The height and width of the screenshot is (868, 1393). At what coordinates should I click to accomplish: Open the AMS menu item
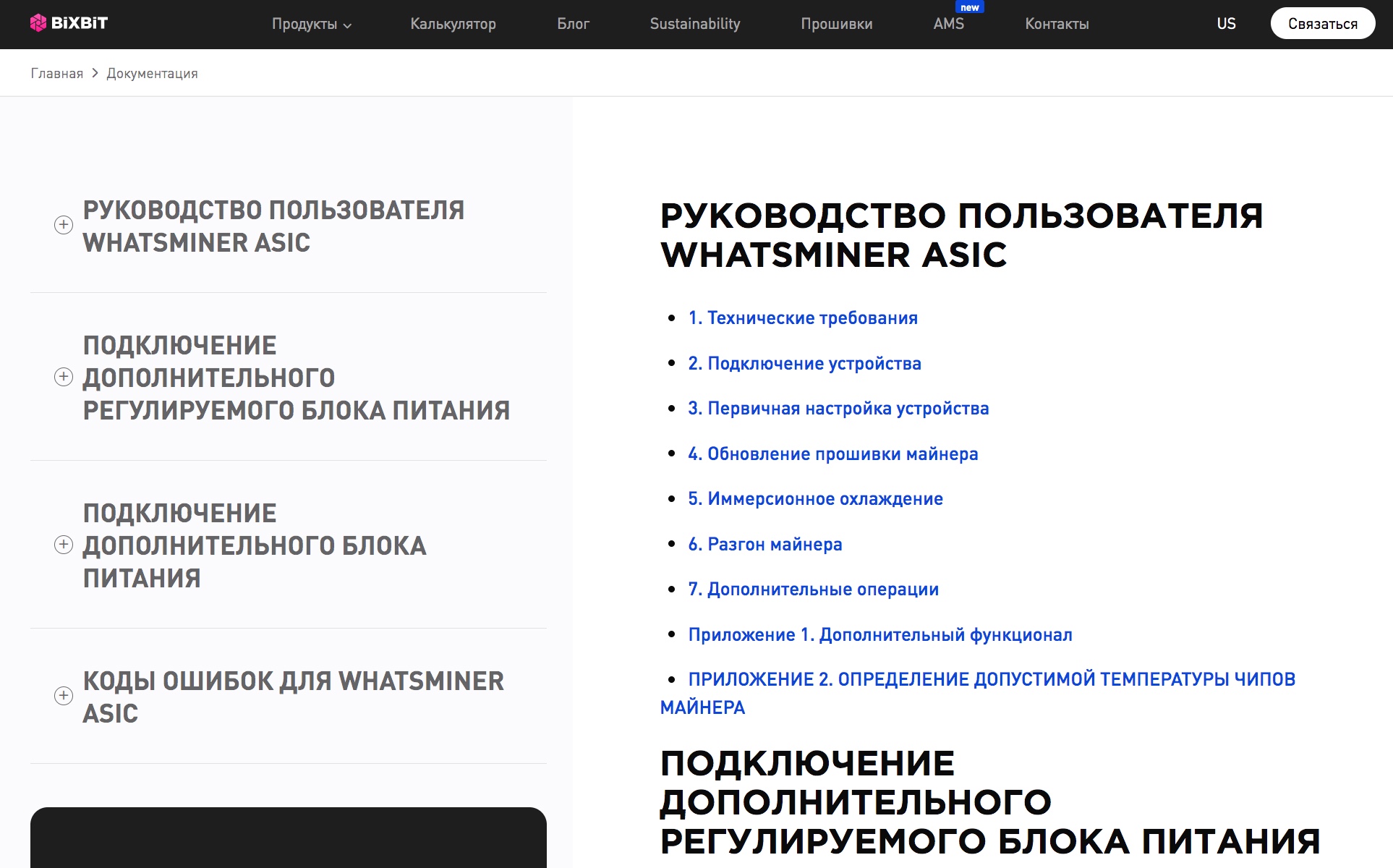click(948, 24)
